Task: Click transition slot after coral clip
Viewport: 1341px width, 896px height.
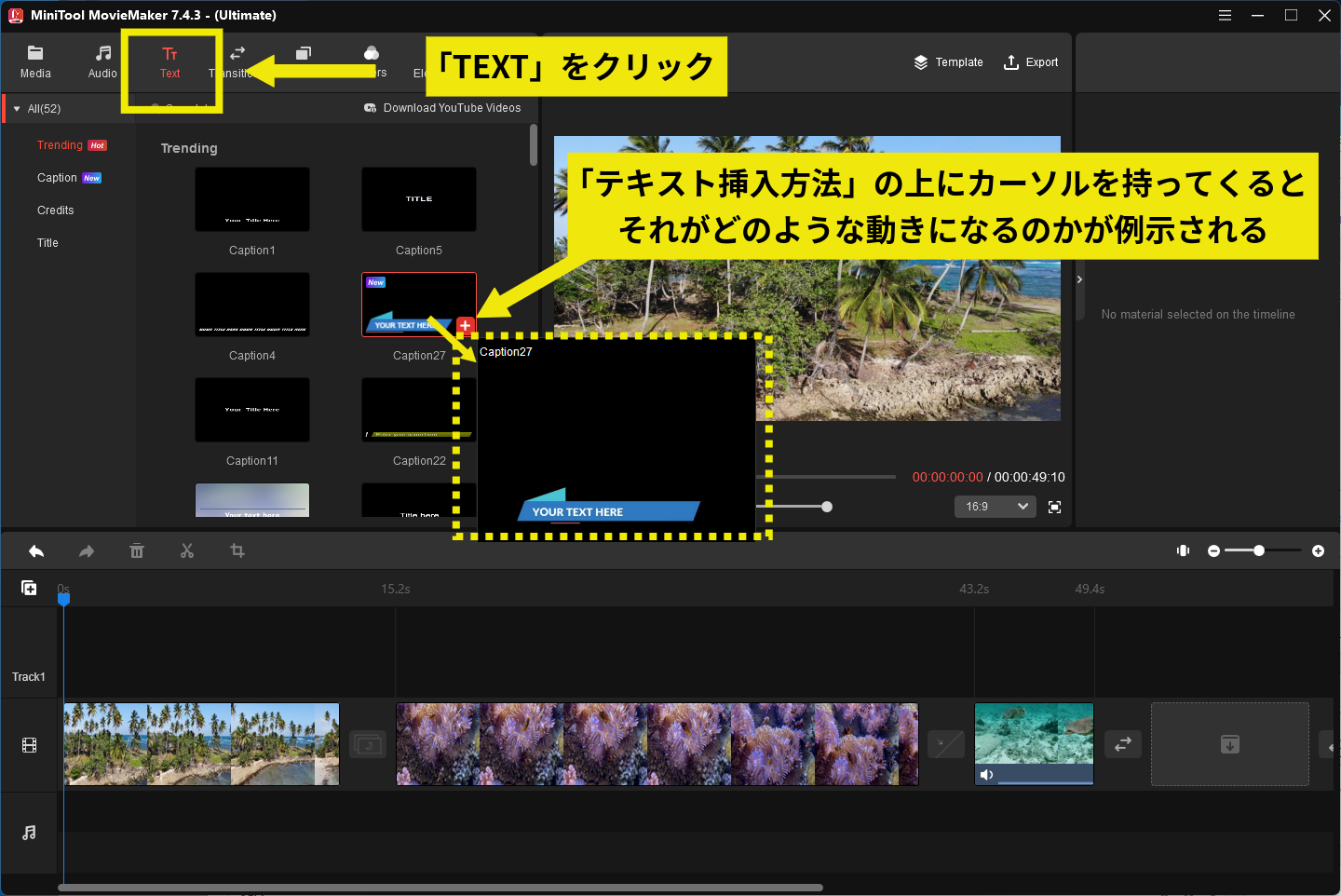Action: pos(946,744)
